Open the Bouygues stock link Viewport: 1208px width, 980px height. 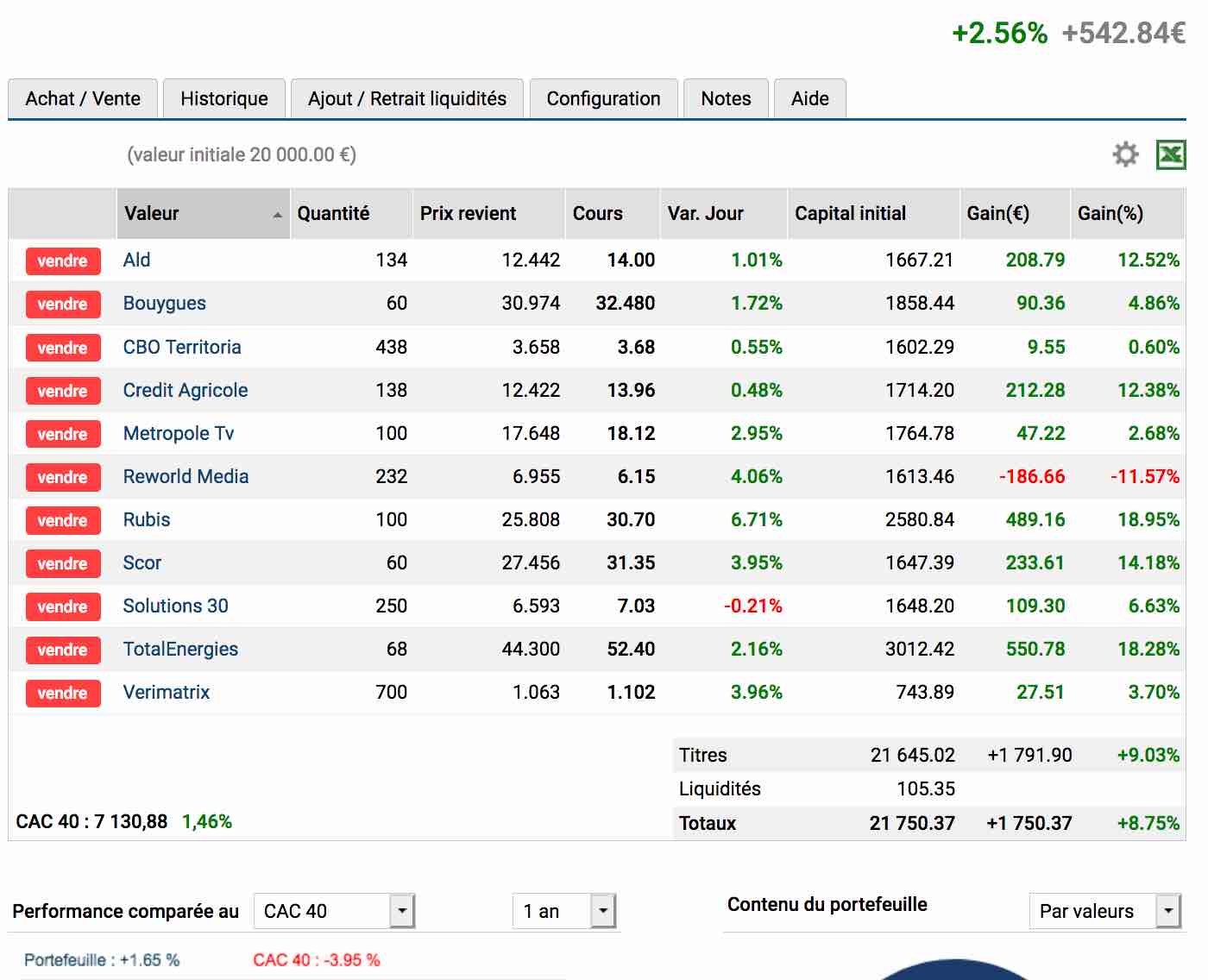[165, 303]
